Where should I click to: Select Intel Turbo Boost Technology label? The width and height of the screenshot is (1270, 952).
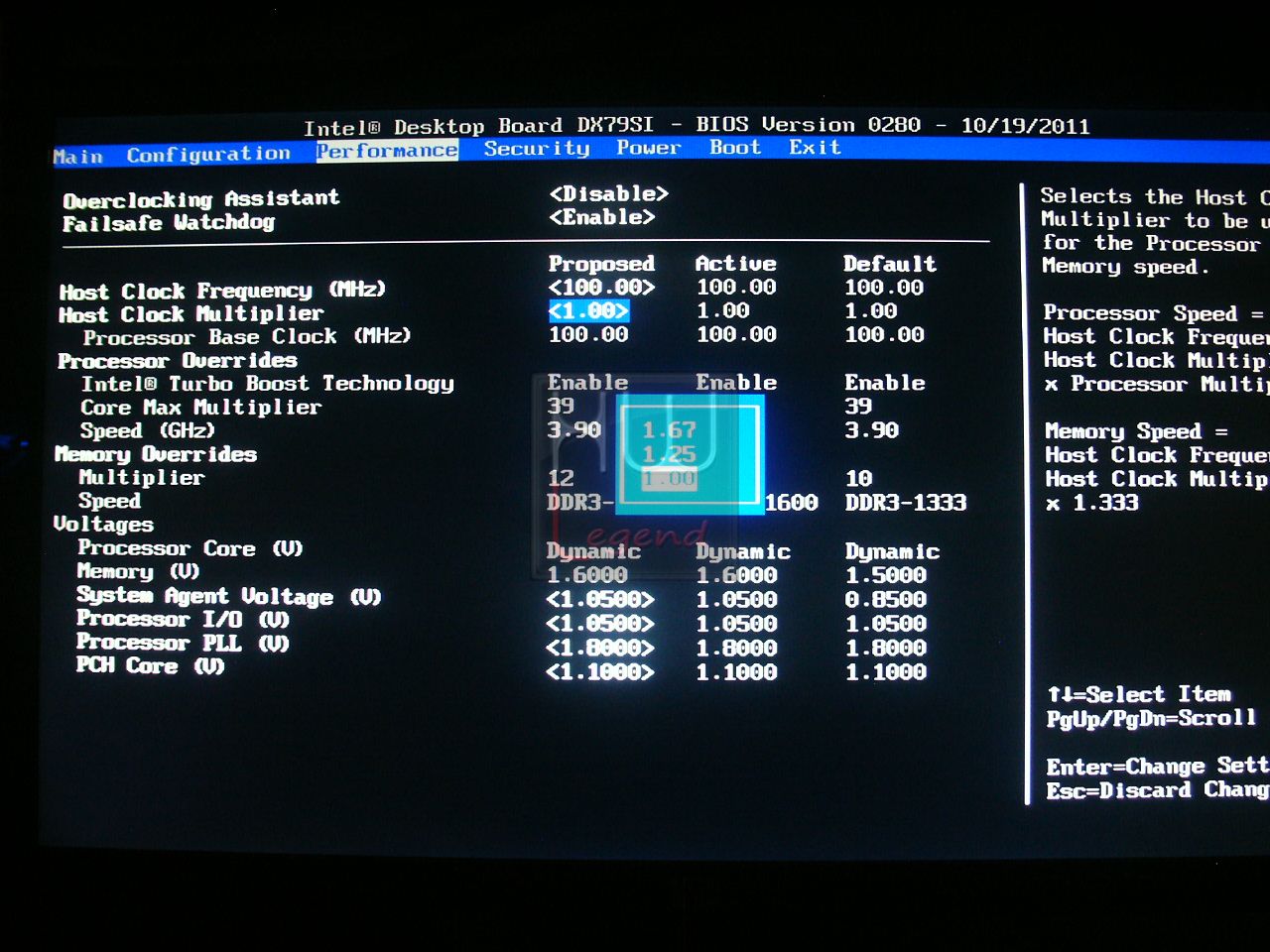[x=268, y=384]
